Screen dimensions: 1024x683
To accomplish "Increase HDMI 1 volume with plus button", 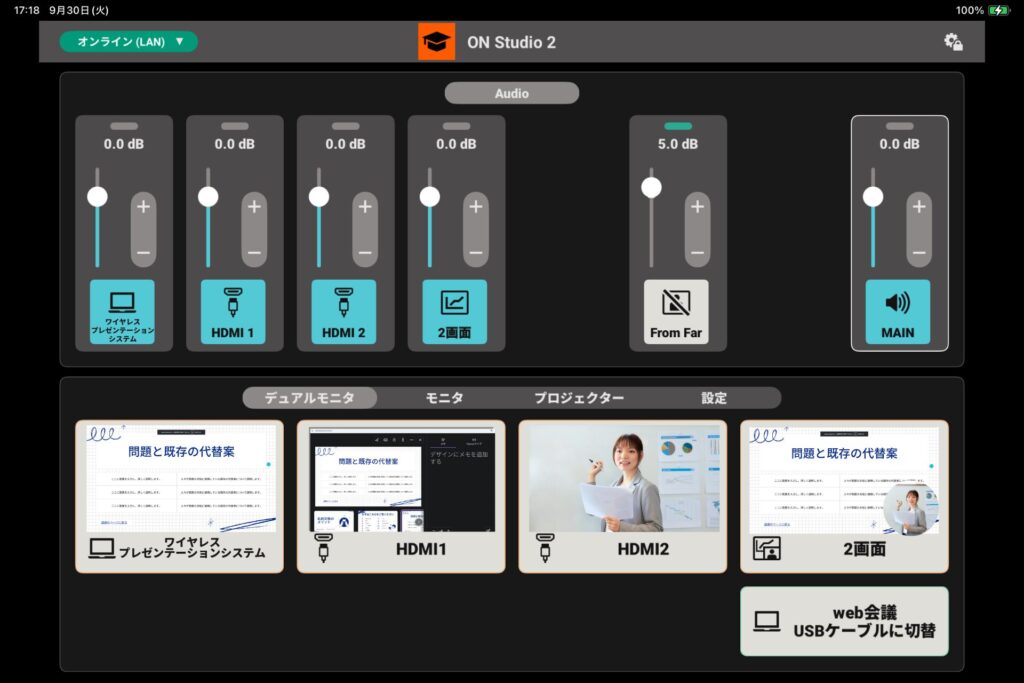I will 254,207.
